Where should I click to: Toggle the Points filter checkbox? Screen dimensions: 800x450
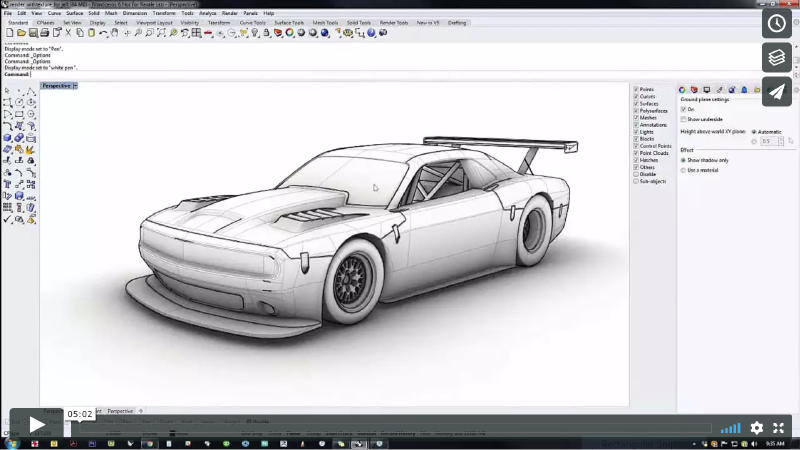(636, 89)
